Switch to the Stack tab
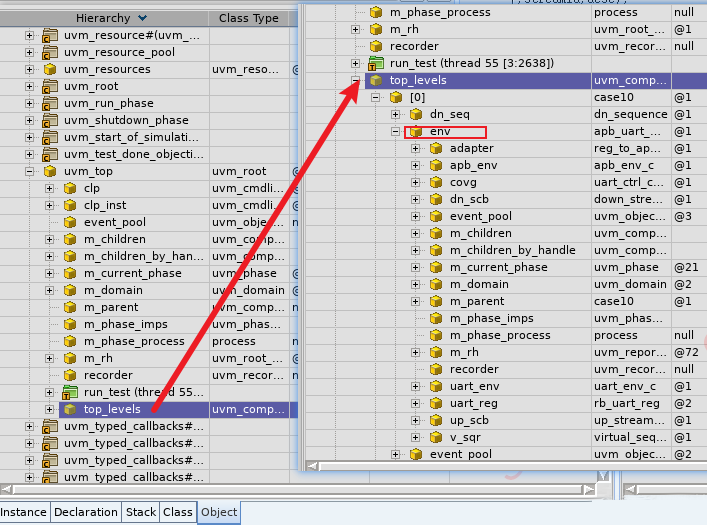 [x=141, y=512]
